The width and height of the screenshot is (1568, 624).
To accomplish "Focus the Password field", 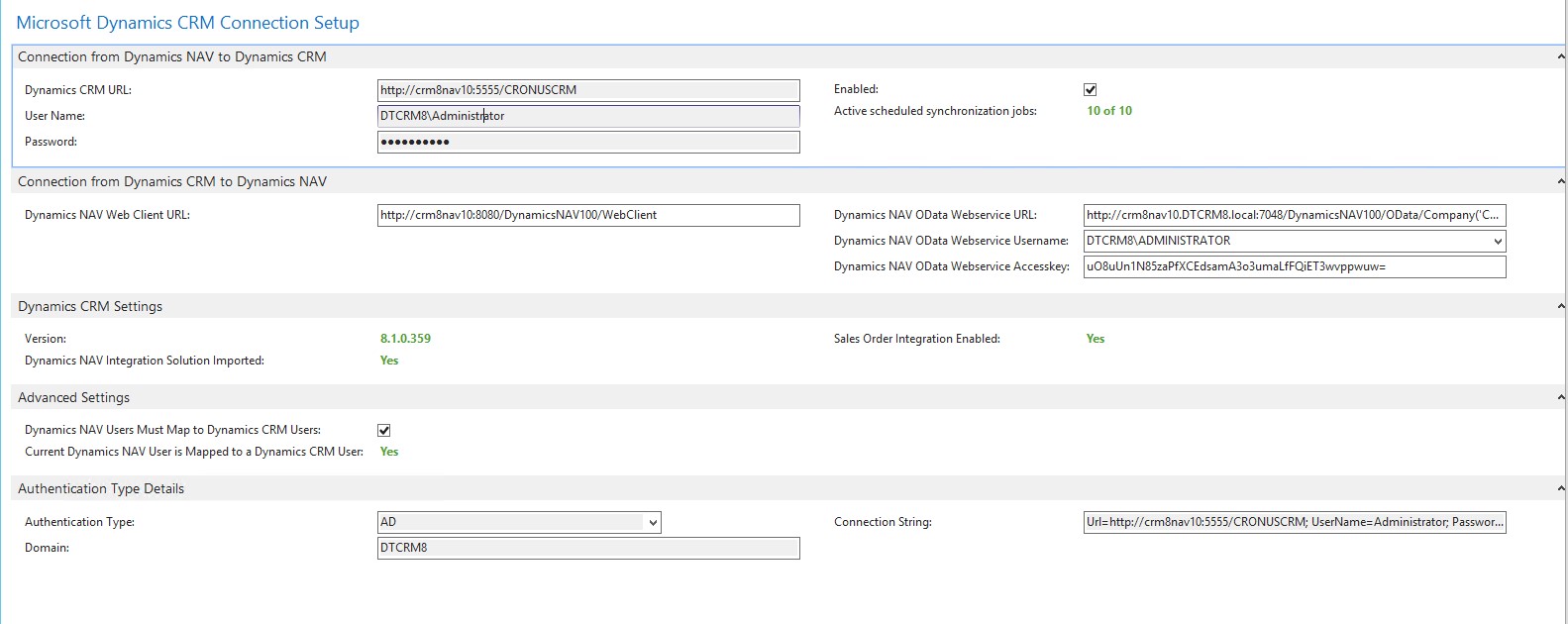I will pos(587,142).
